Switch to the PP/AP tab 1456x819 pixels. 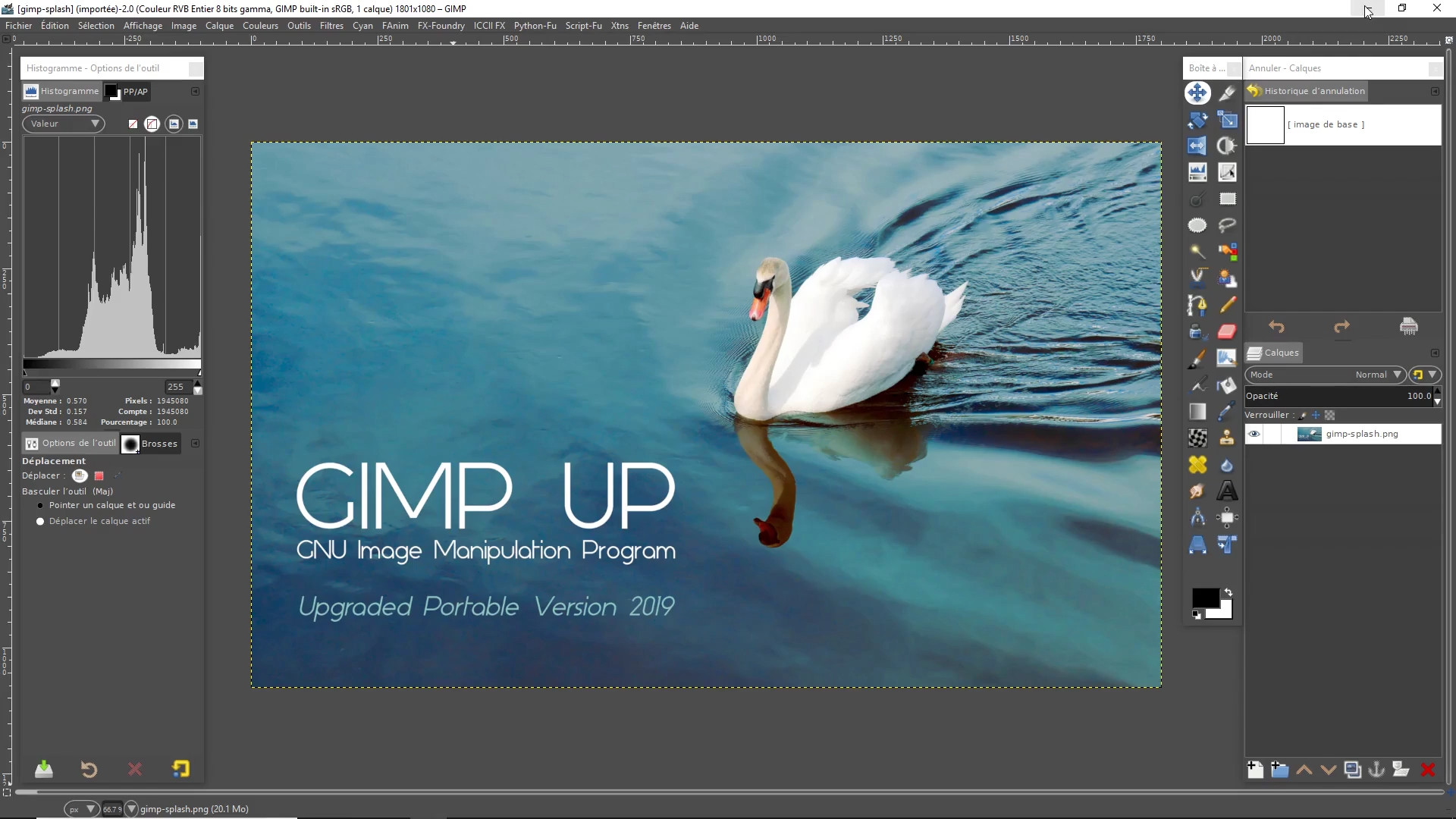coord(127,92)
